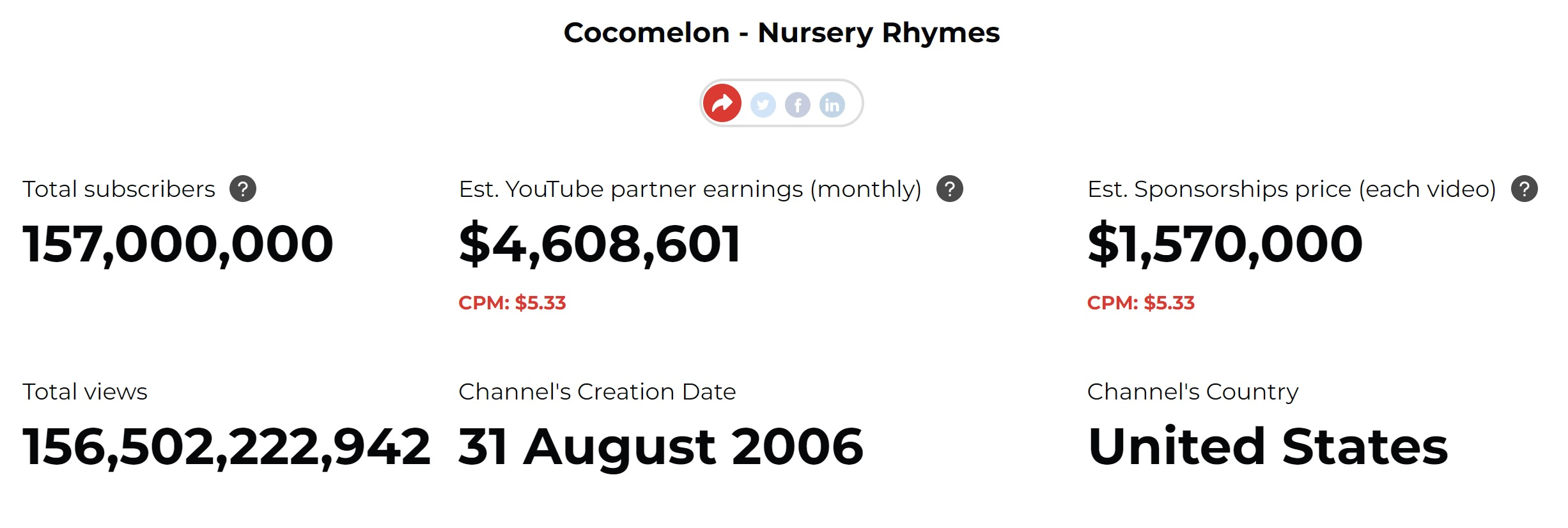Viewport: 1568px width, 528px height.
Task: Click the 31 August 2006 creation date
Action: click(661, 447)
